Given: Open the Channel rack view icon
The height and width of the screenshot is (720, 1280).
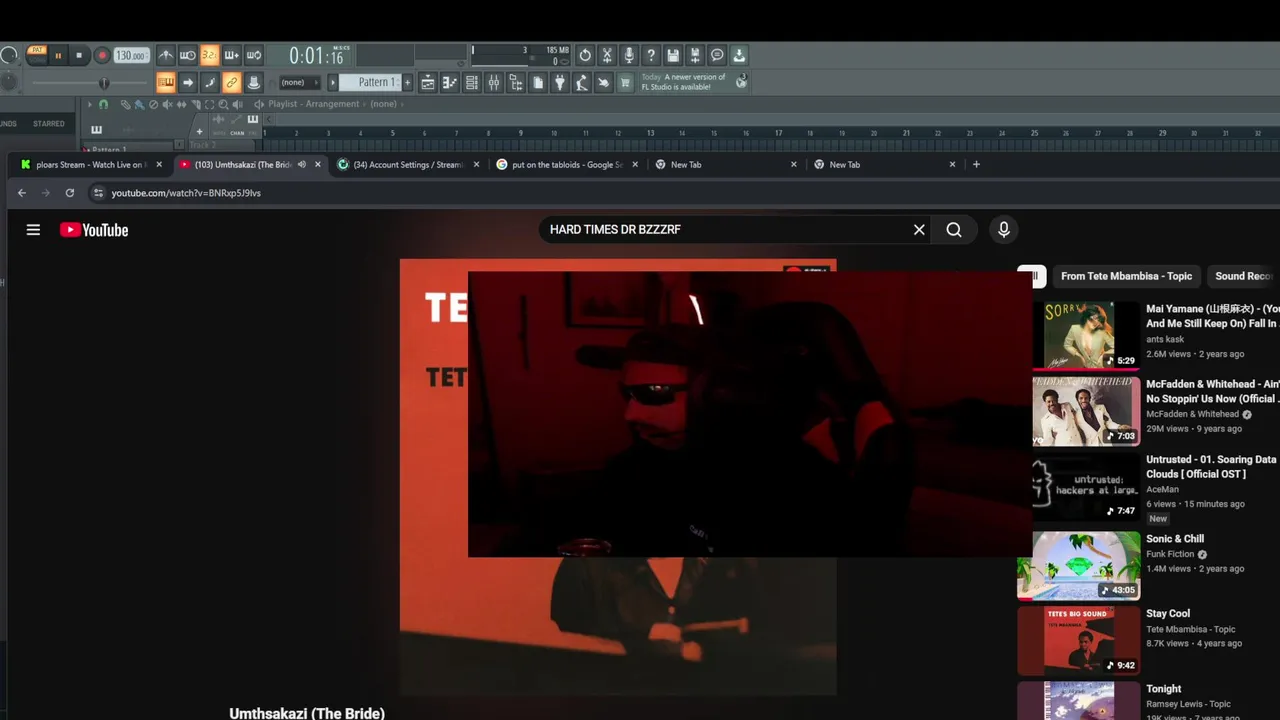Looking at the screenshot, I should coord(472,83).
